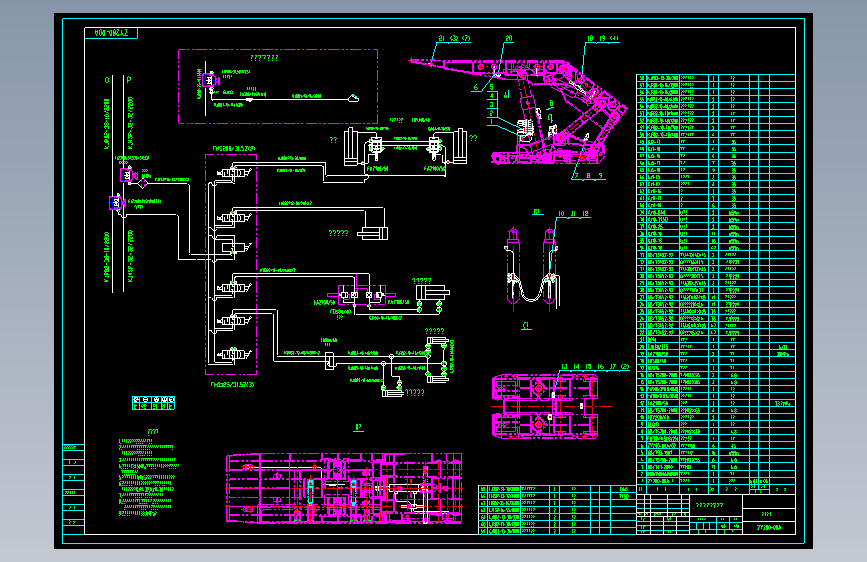Select the "C1" view label under the hose detail

pos(526,325)
